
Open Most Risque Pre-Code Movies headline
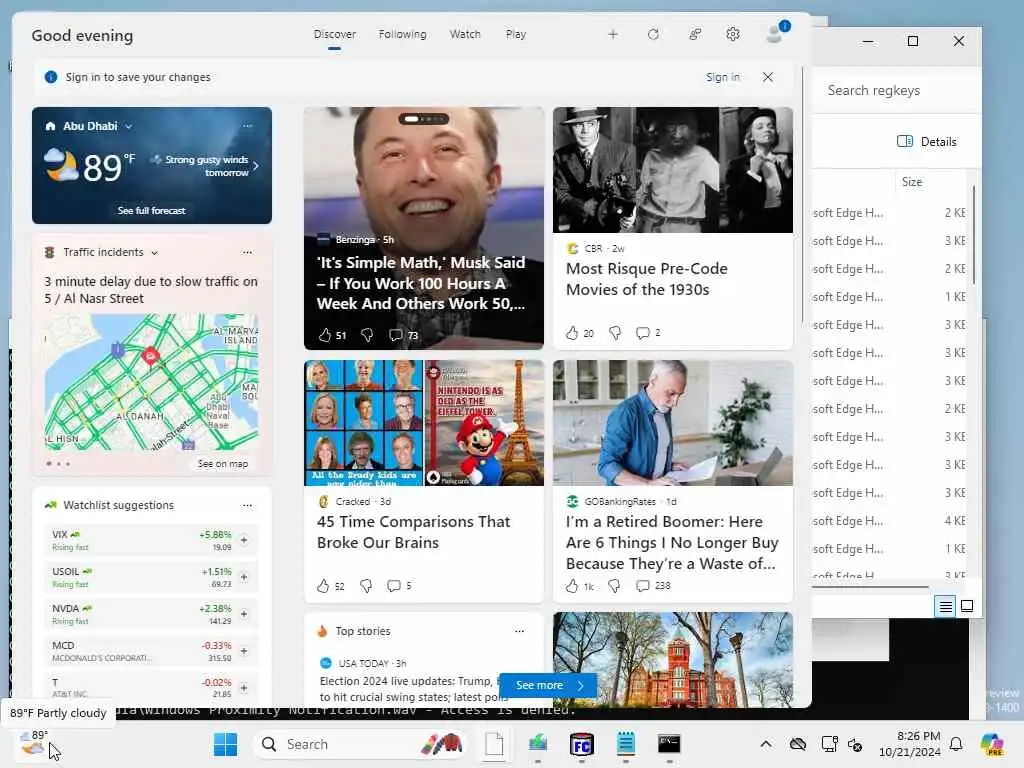coord(647,279)
